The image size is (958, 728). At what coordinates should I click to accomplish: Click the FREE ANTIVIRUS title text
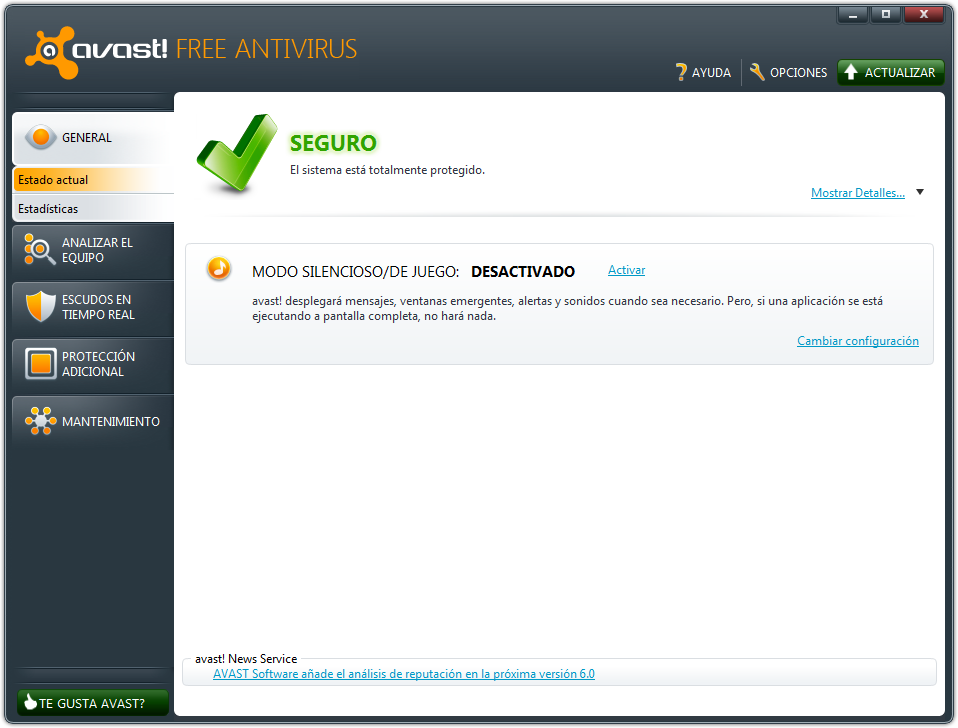(x=266, y=49)
